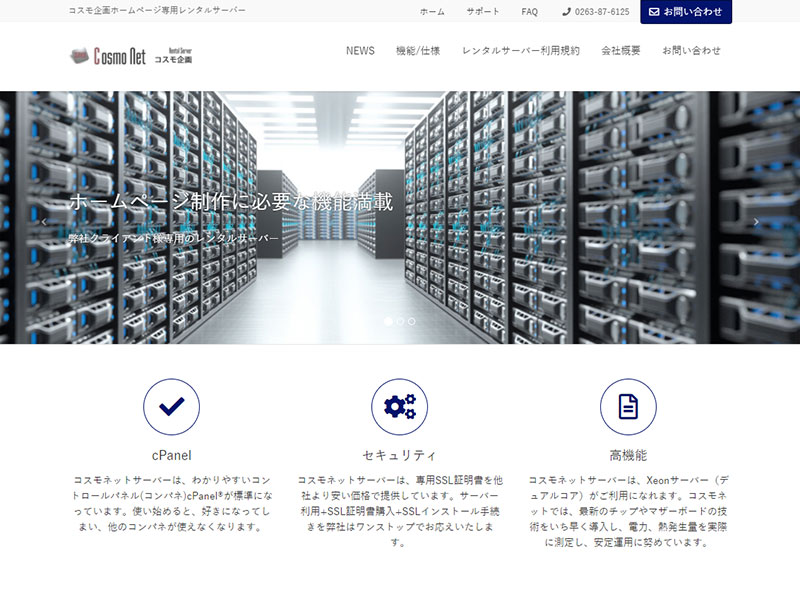Open レンタルサーバー利用規約 page
The height and width of the screenshot is (597, 800).
520,51
